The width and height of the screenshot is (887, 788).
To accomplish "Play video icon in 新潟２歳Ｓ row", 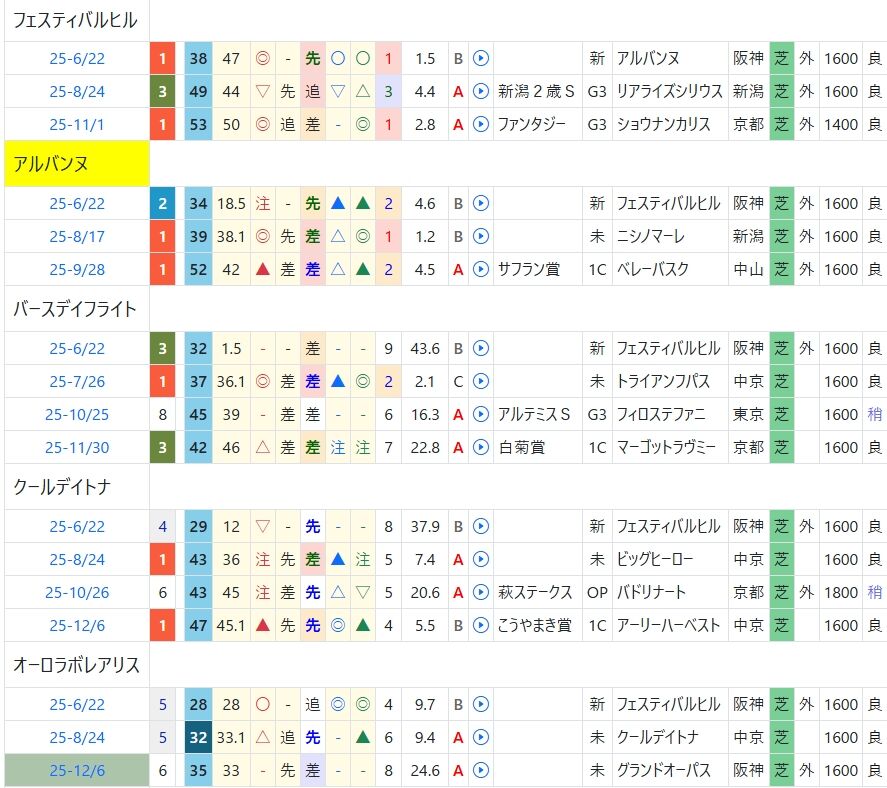I will point(481,91).
